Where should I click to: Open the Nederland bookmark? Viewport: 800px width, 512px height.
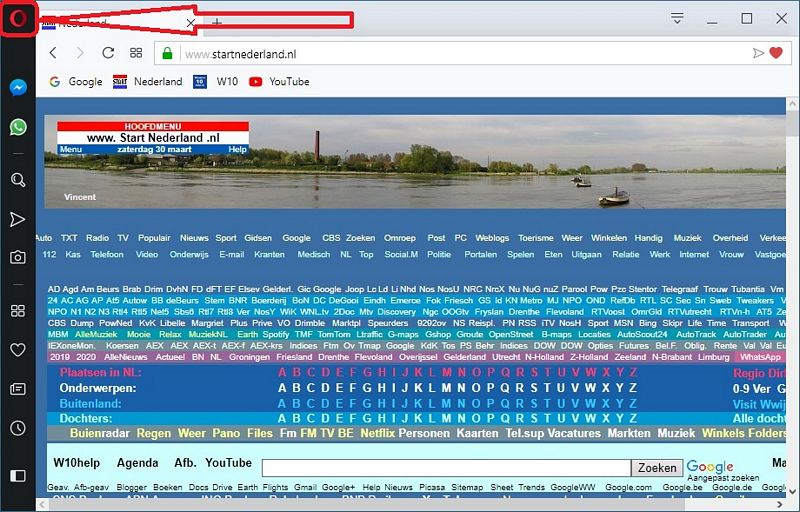point(147,82)
